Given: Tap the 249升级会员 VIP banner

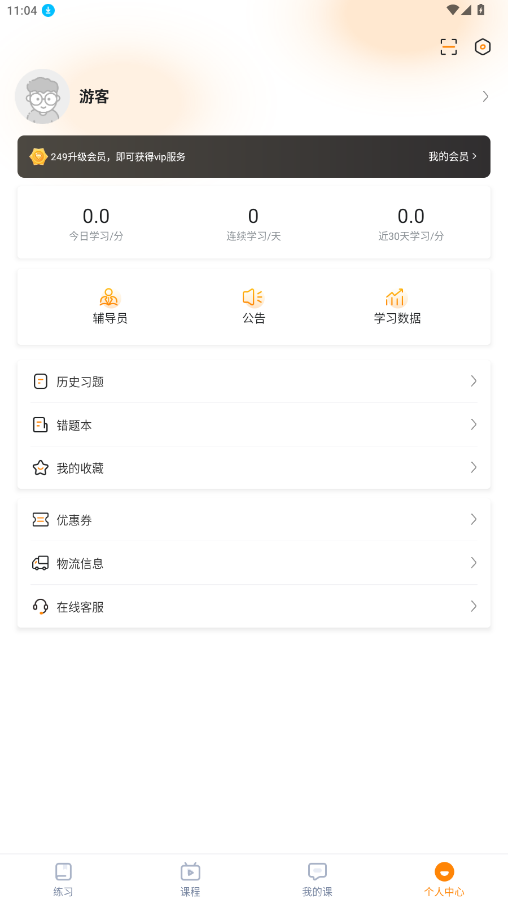Looking at the screenshot, I should [x=254, y=157].
